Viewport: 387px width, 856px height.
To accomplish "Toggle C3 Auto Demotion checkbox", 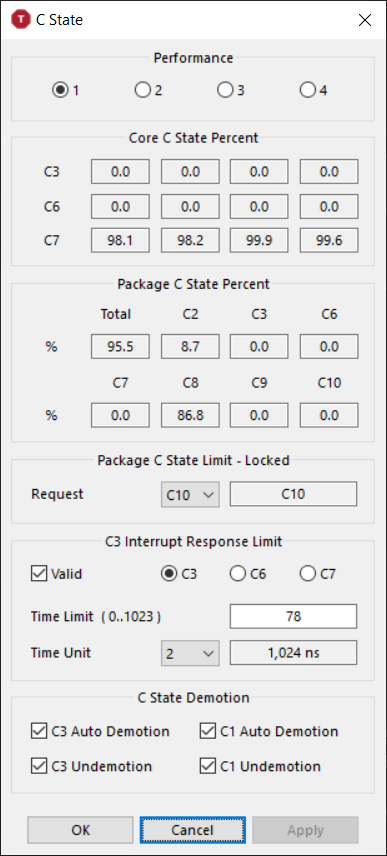I will 39,731.
